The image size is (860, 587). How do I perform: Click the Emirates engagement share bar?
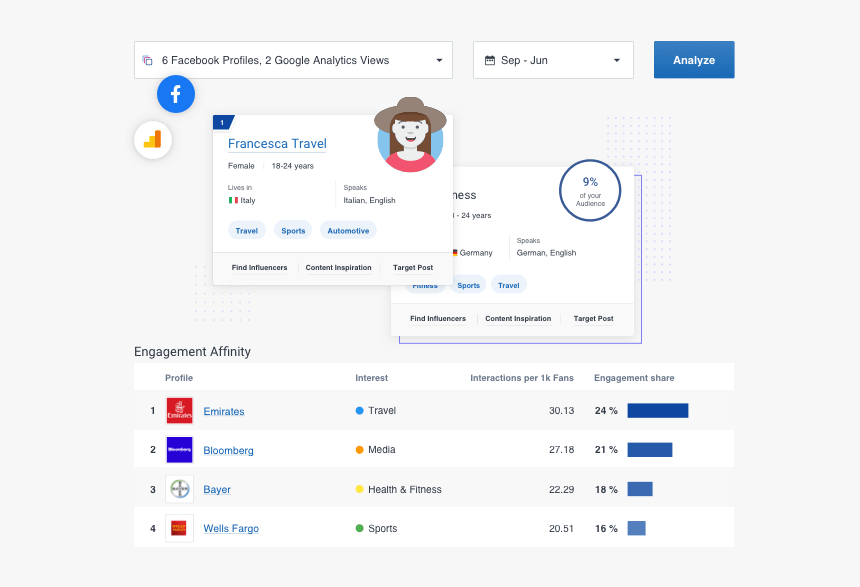click(657, 411)
